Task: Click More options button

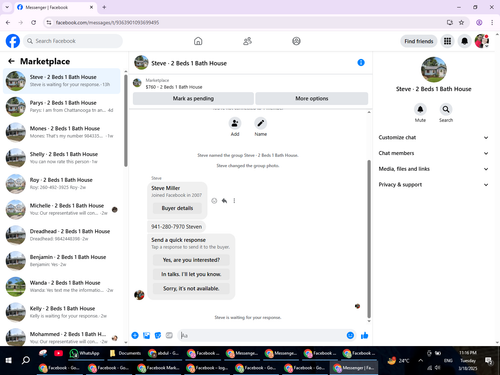Action: (312, 98)
